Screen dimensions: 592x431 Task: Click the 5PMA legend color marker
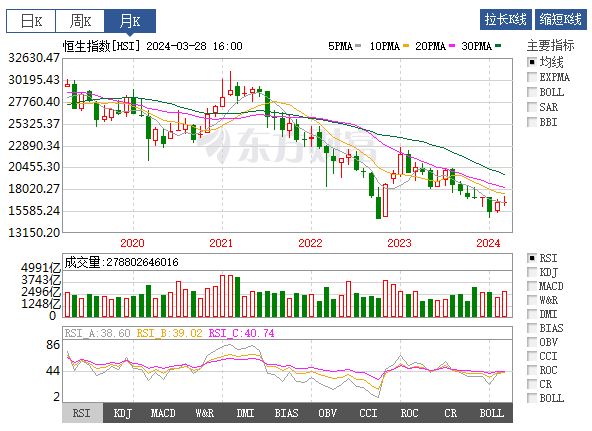point(358,46)
